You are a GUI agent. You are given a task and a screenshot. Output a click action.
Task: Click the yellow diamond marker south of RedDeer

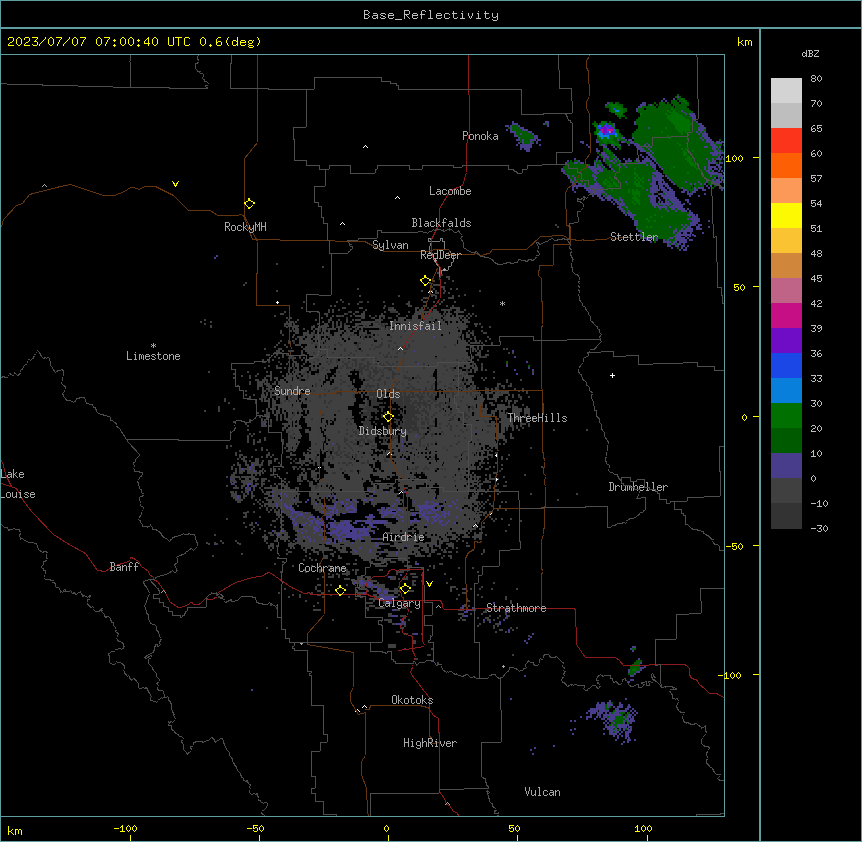(x=426, y=281)
